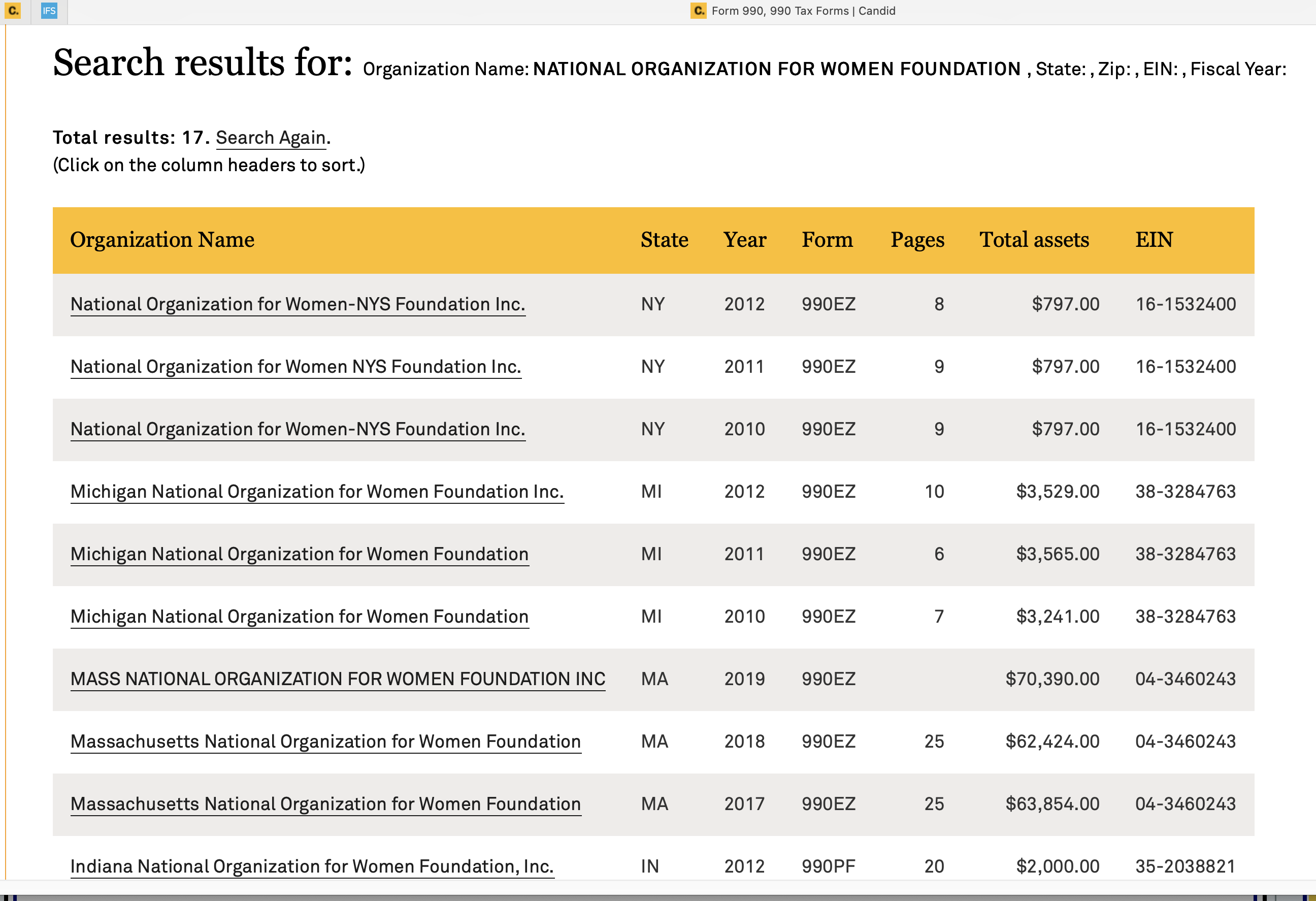Sort results by Total assets header

coord(1034,240)
